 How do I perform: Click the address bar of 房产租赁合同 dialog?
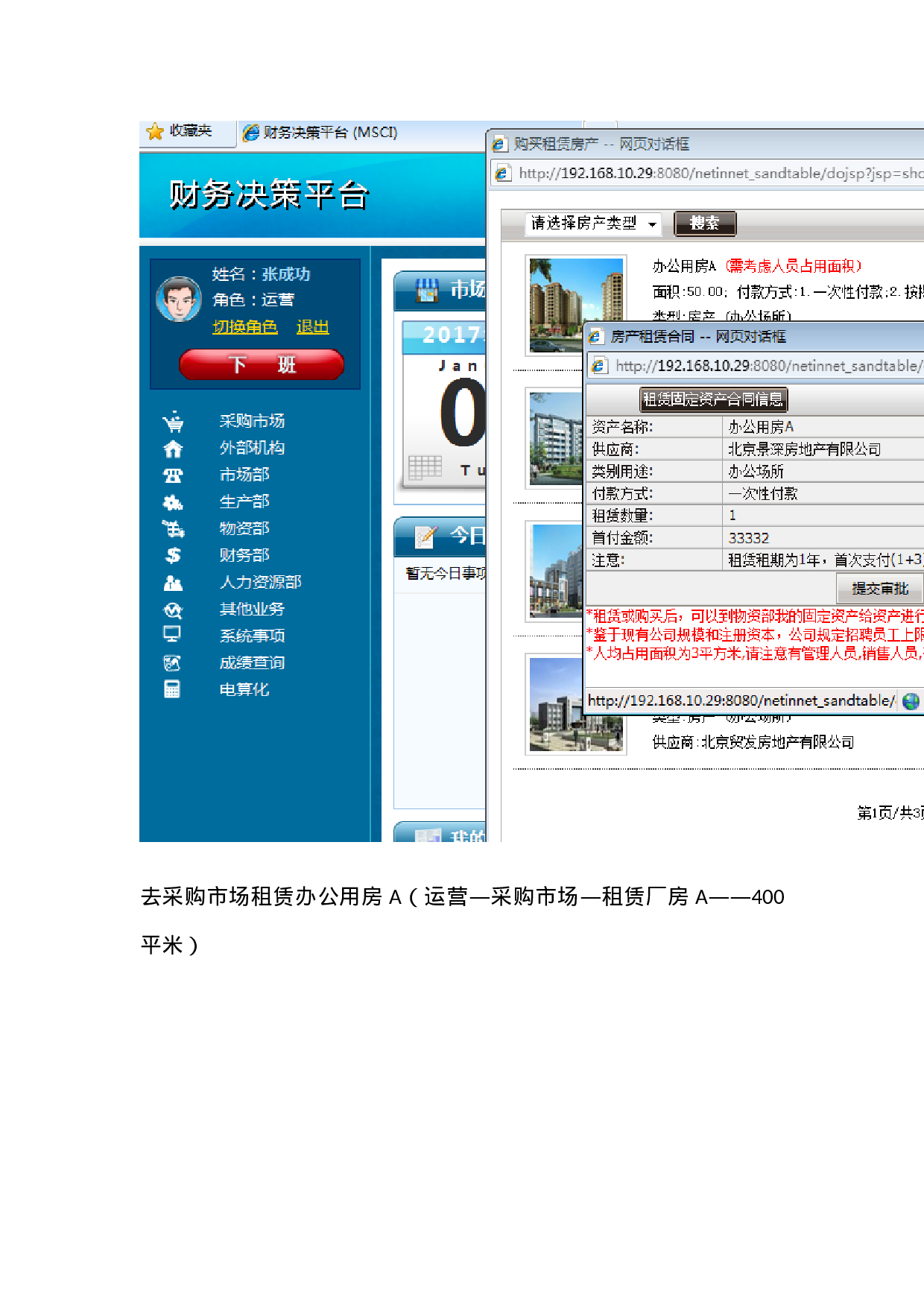(756, 366)
